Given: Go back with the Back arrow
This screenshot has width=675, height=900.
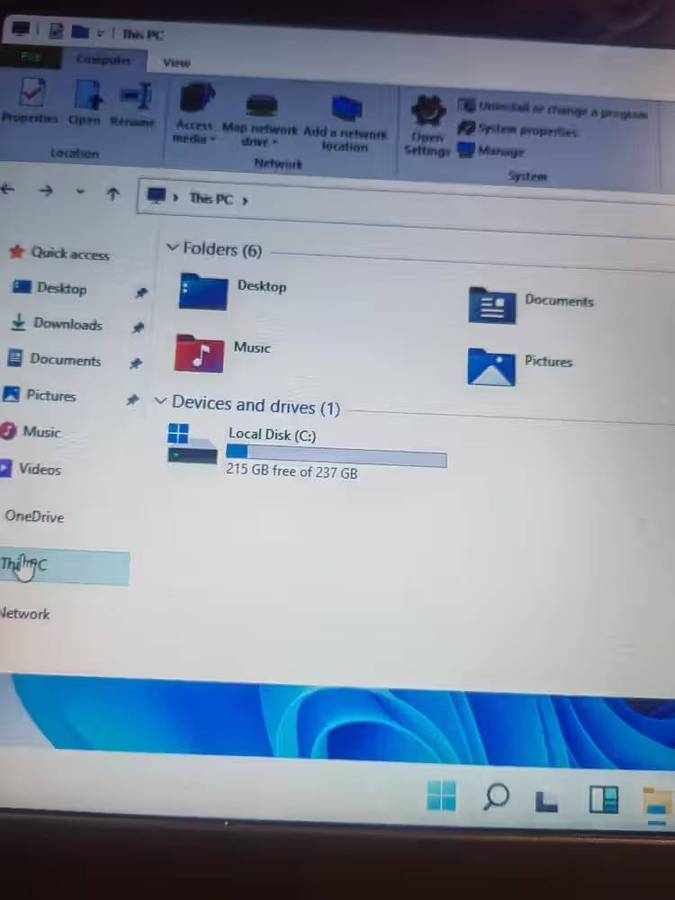Looking at the screenshot, I should [x=8, y=189].
